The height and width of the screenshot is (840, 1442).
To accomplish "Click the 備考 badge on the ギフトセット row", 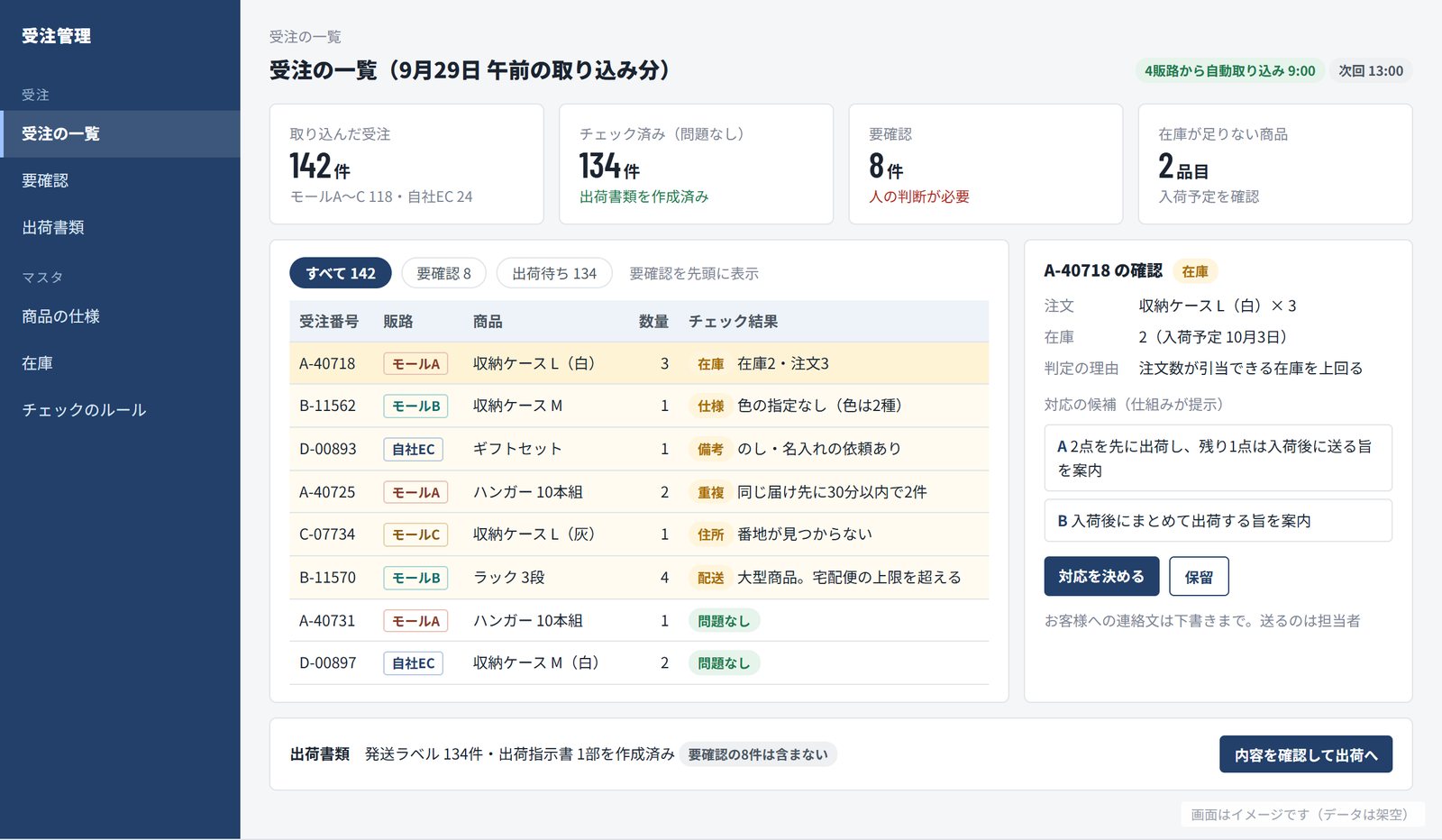I will (x=711, y=449).
